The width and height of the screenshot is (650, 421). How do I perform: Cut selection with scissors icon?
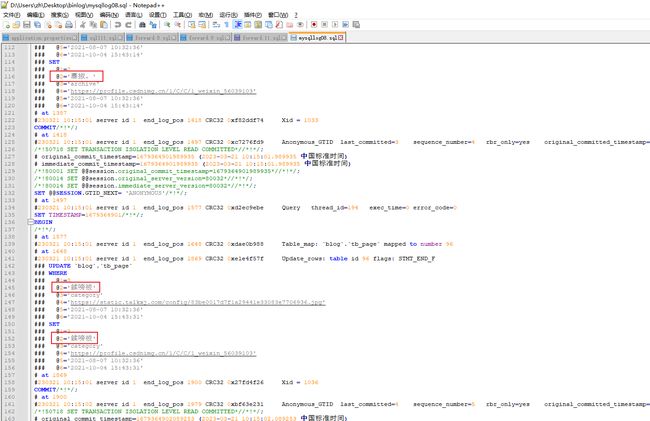tap(82, 25)
